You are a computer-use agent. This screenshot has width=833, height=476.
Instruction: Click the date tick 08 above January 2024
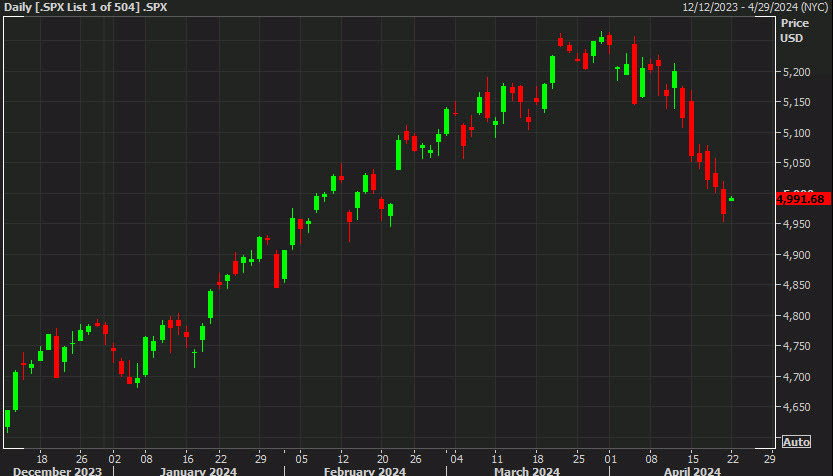(147, 459)
